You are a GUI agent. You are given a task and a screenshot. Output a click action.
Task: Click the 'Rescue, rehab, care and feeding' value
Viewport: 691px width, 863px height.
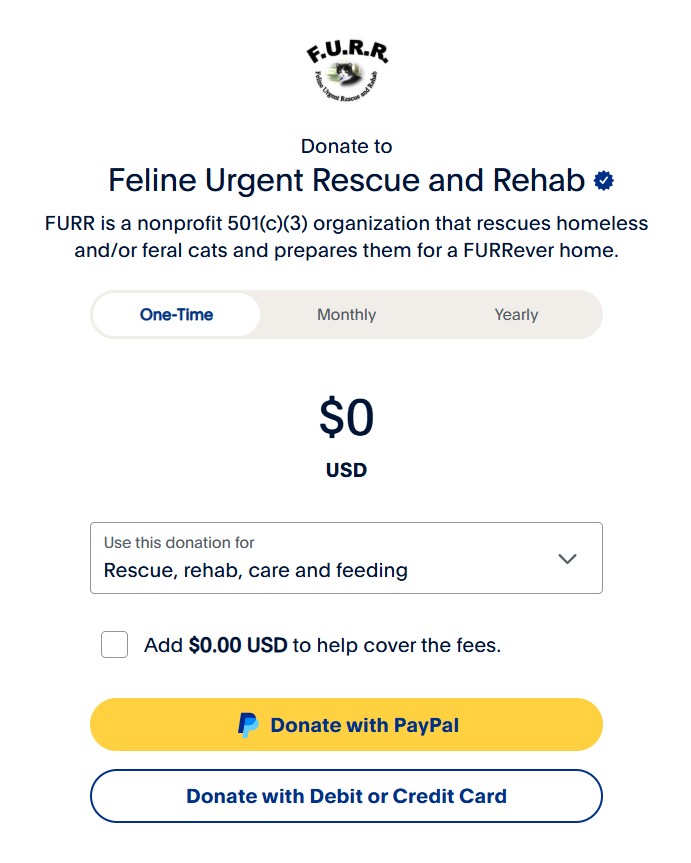tap(256, 571)
